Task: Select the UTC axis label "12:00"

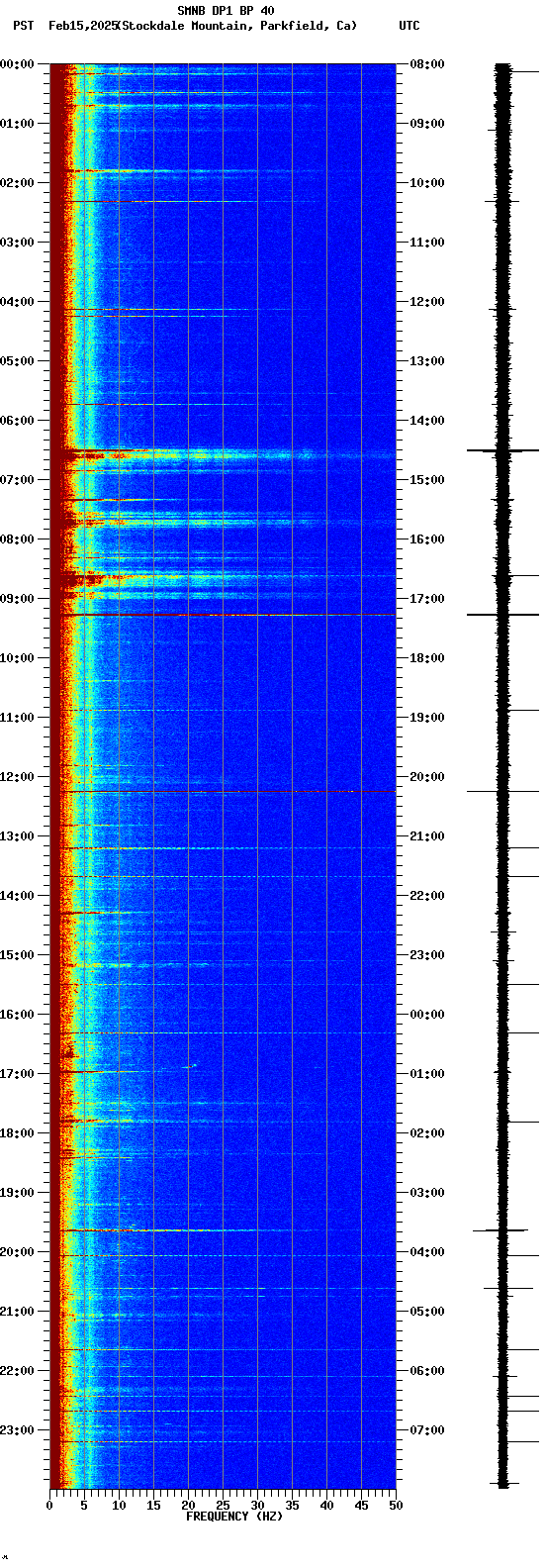Action: [x=427, y=302]
